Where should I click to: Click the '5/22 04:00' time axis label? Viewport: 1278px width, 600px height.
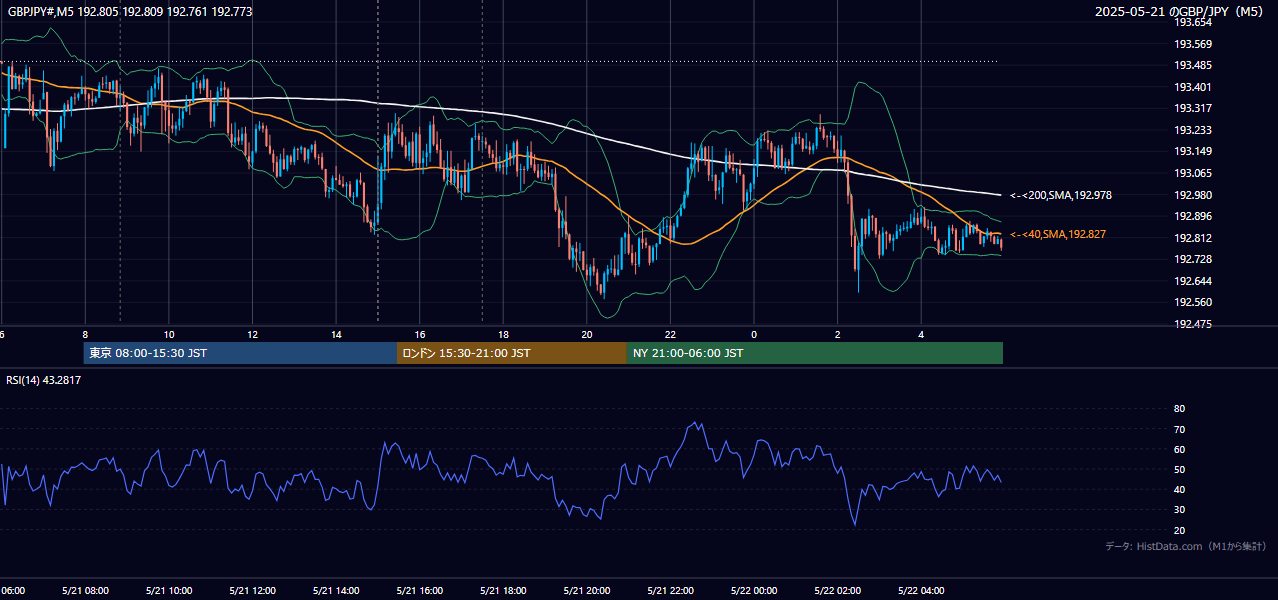coord(921,590)
